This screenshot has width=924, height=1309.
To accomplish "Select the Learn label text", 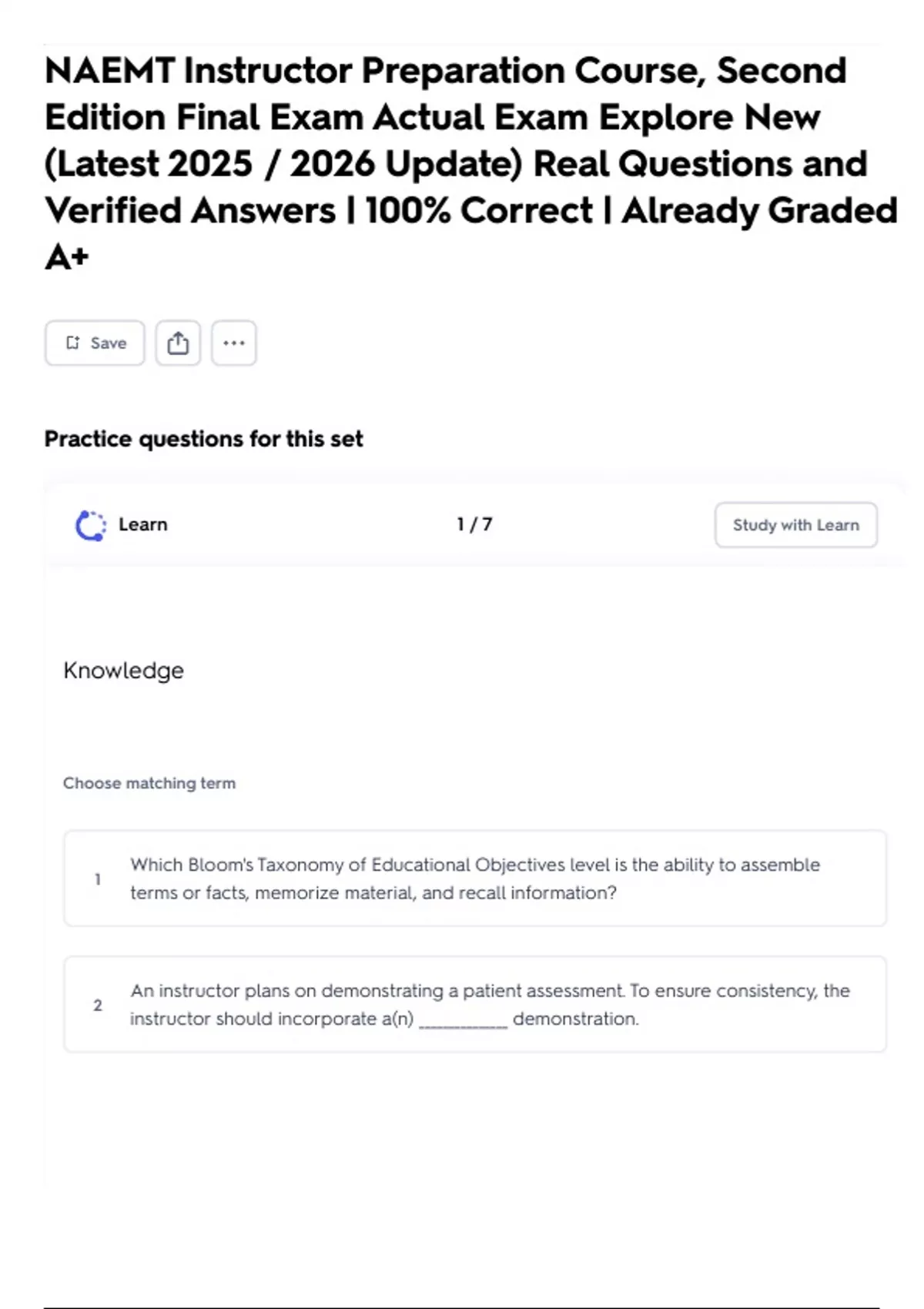I will tap(142, 525).
